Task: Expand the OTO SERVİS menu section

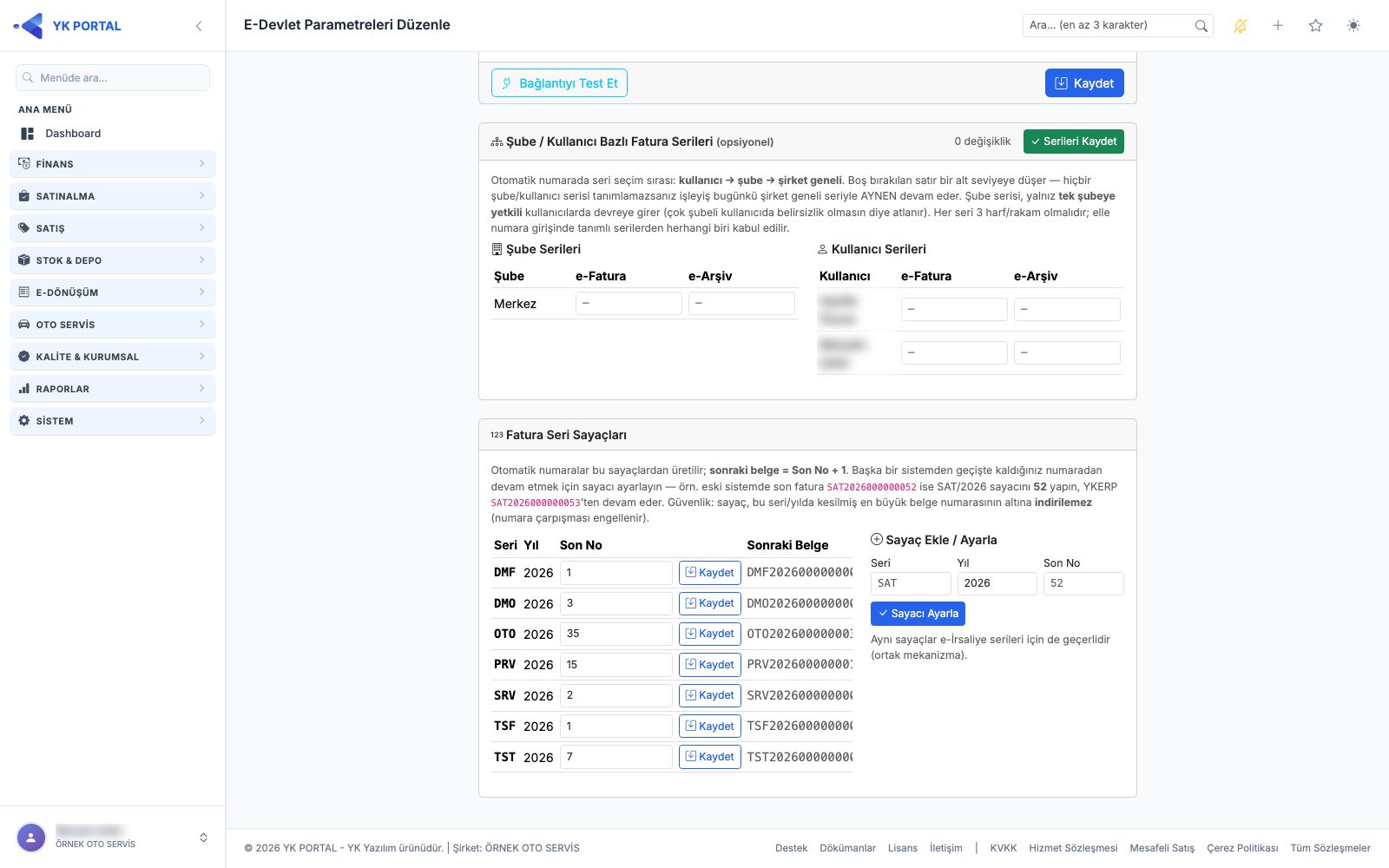Action: tap(113, 325)
